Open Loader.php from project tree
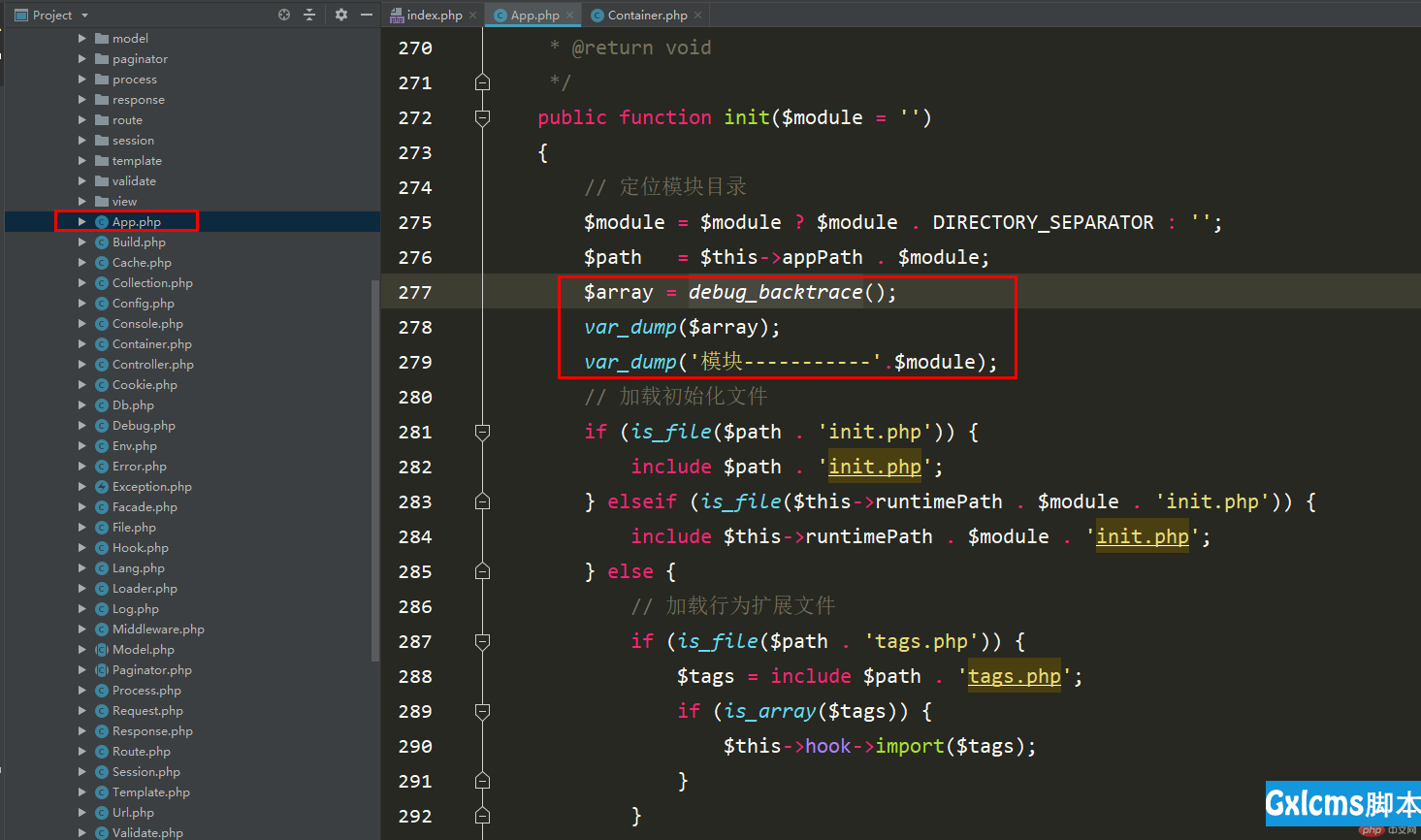This screenshot has width=1421, height=840. tap(145, 589)
